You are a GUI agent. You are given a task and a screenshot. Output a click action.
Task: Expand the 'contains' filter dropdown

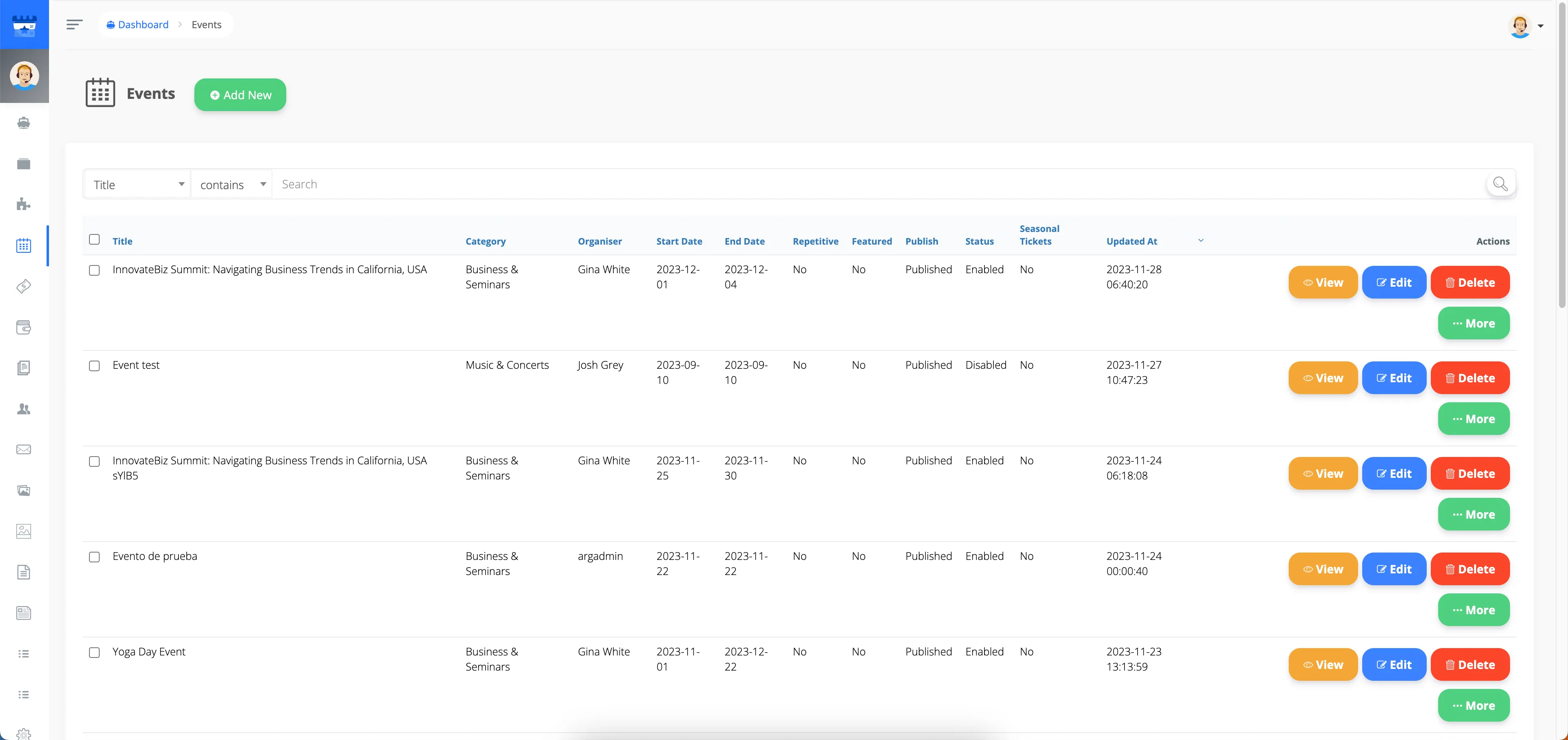(x=232, y=185)
